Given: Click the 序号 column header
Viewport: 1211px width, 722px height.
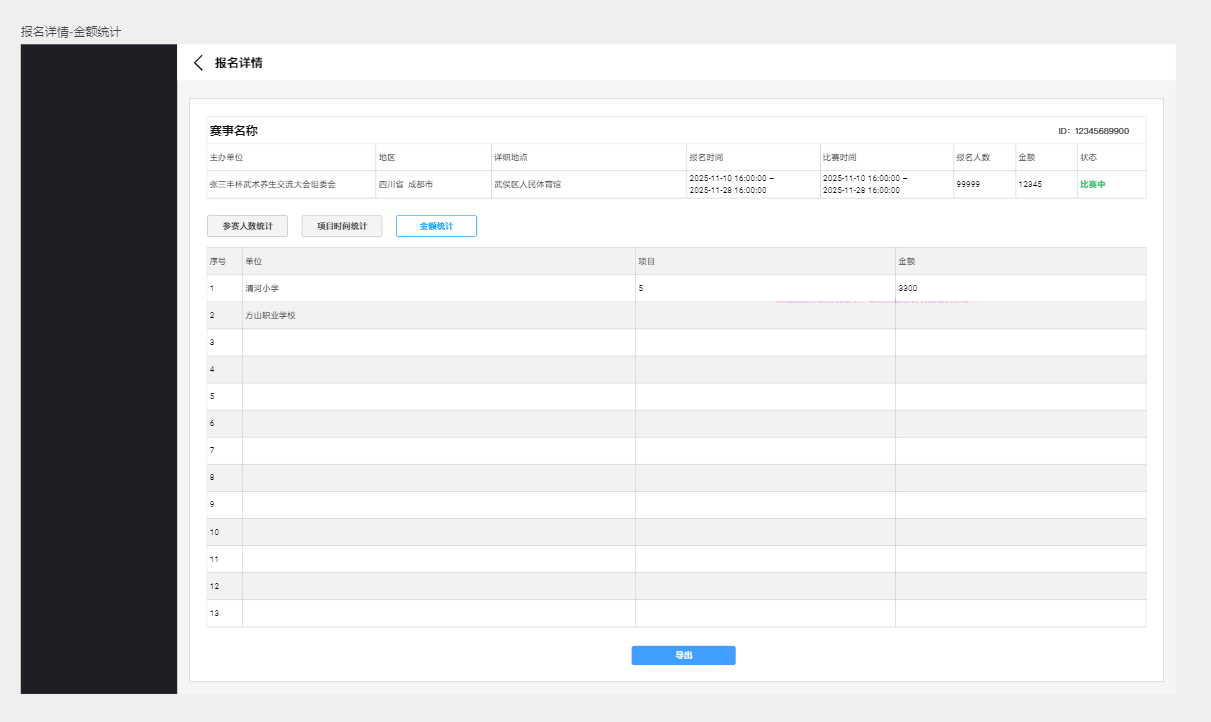Looking at the screenshot, I should click(x=217, y=261).
